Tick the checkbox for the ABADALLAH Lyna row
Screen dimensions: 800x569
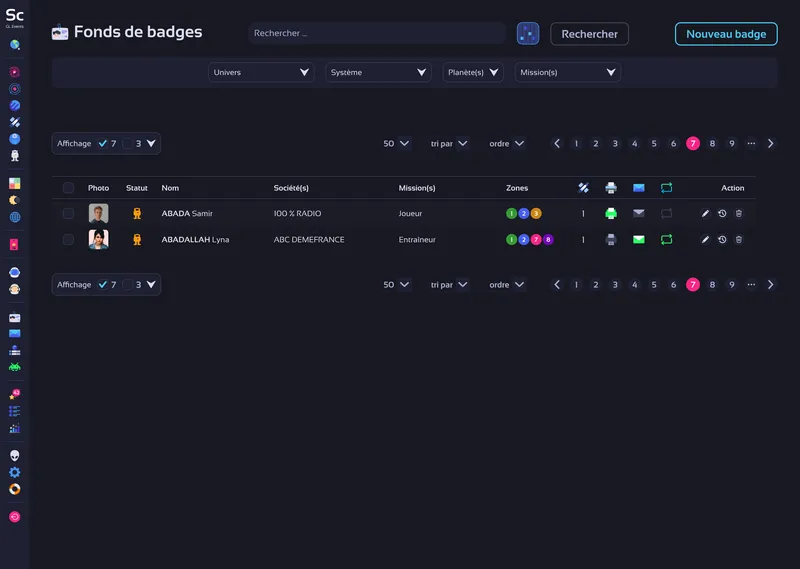tap(68, 239)
